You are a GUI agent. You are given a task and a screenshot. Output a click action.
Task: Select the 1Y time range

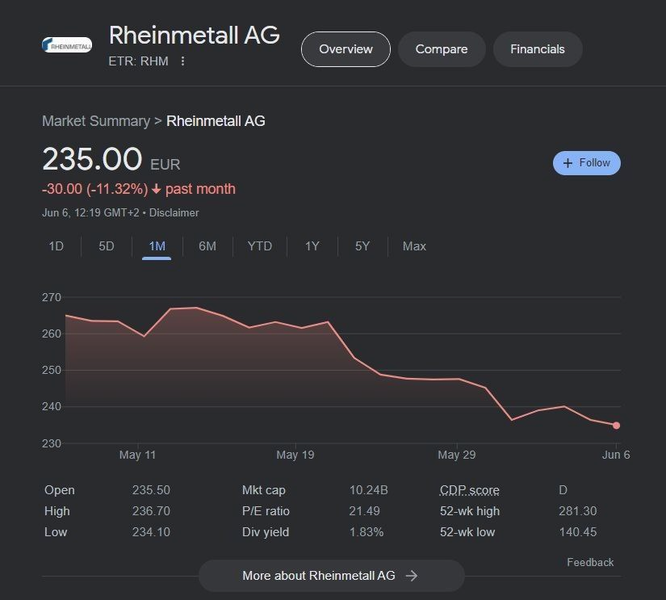click(312, 246)
